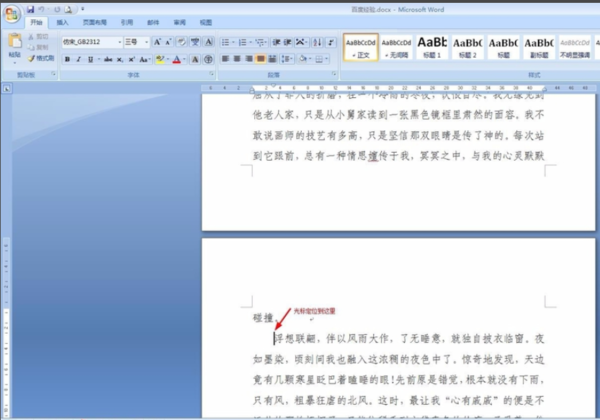Open the font name dropdown (仿宋_GB2312)

(119, 42)
